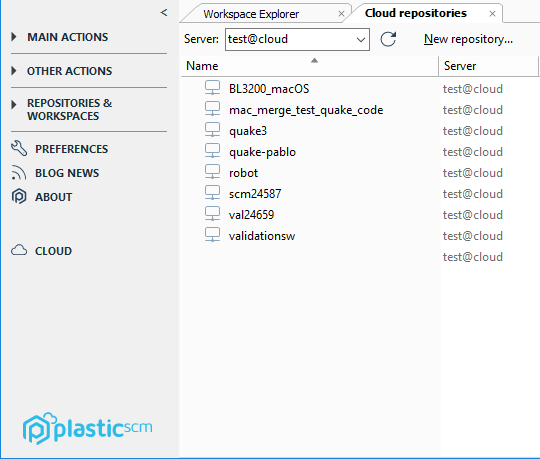Viewport: 540px width, 459px height.
Task: Select the validationsw repository
Action: 262,236
